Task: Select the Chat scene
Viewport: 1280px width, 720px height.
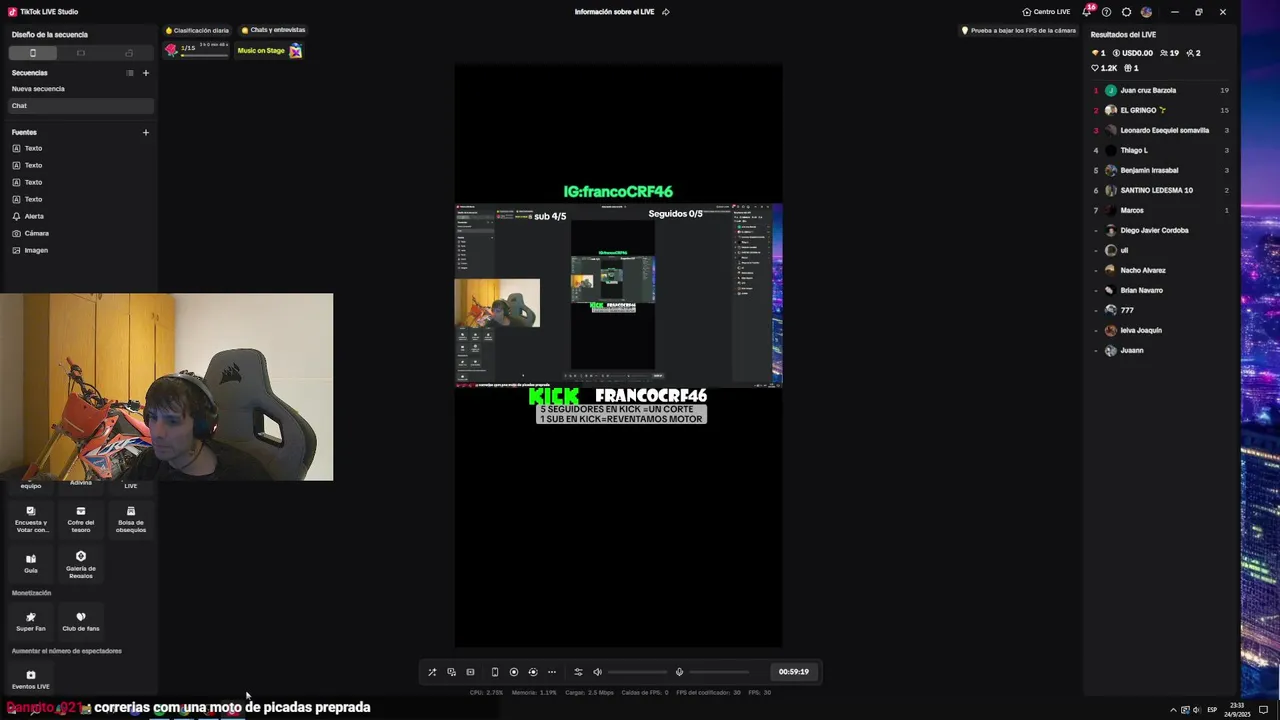Action: [80, 106]
